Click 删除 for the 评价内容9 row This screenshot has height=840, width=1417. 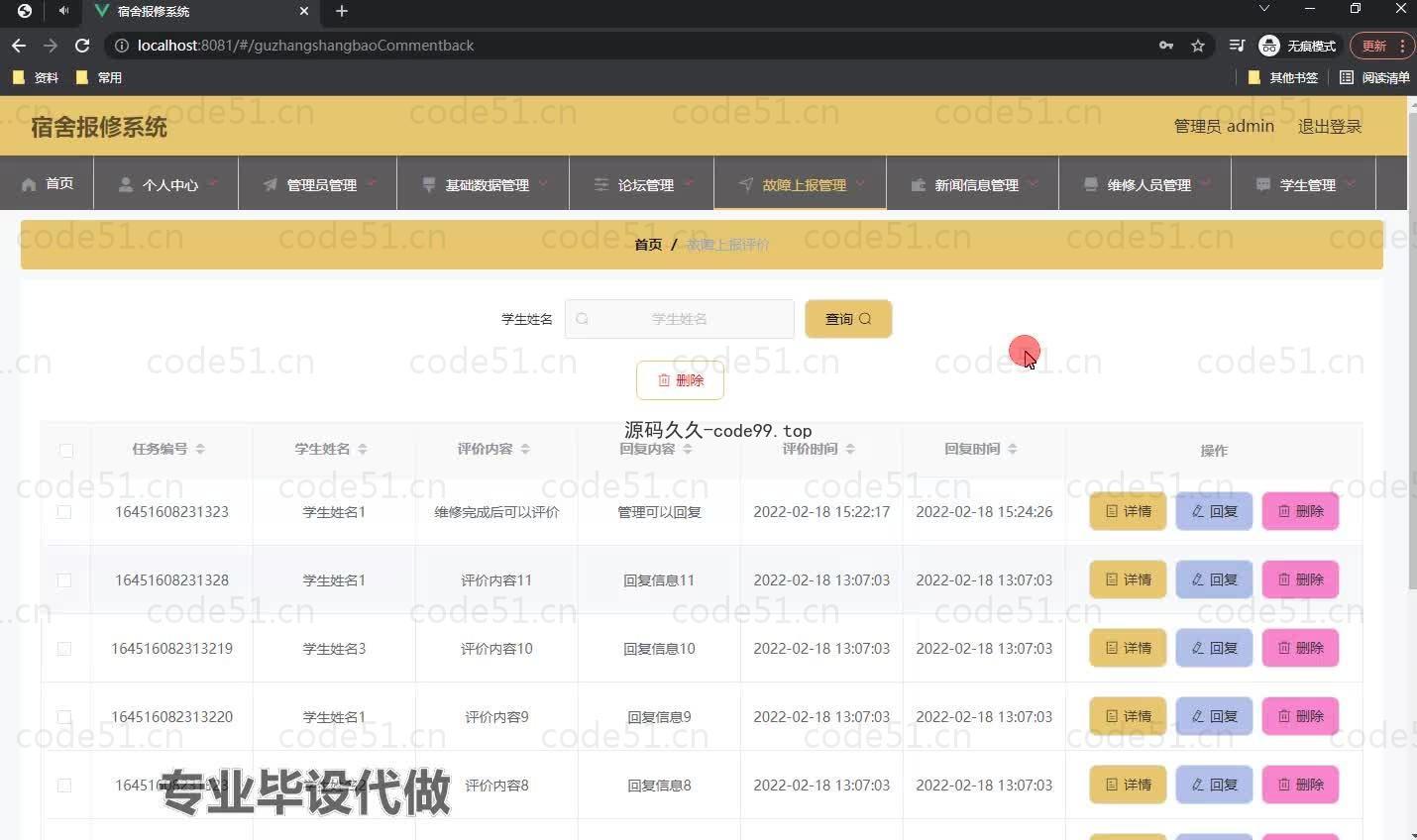point(1300,716)
